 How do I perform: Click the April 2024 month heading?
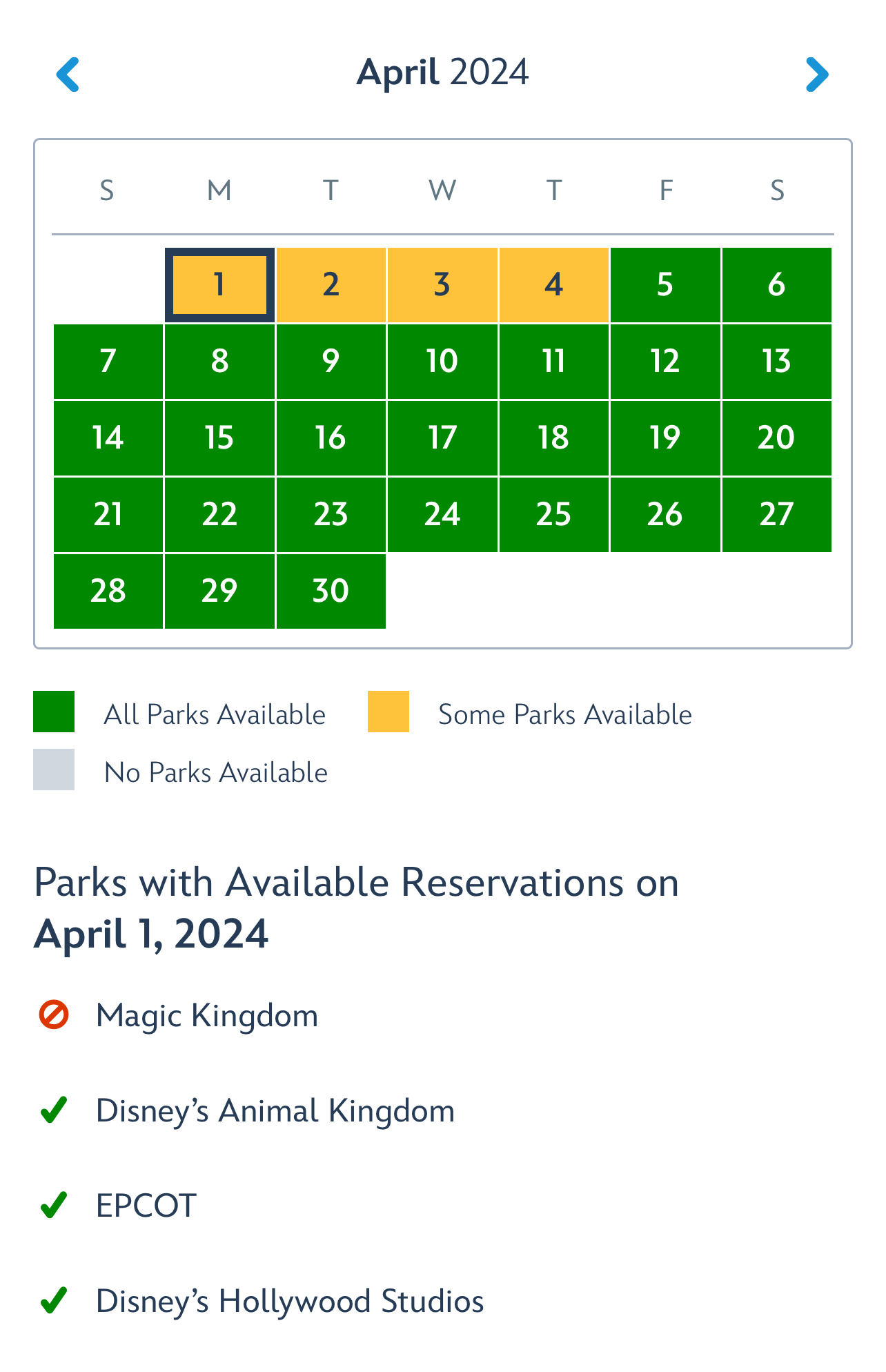(x=442, y=72)
